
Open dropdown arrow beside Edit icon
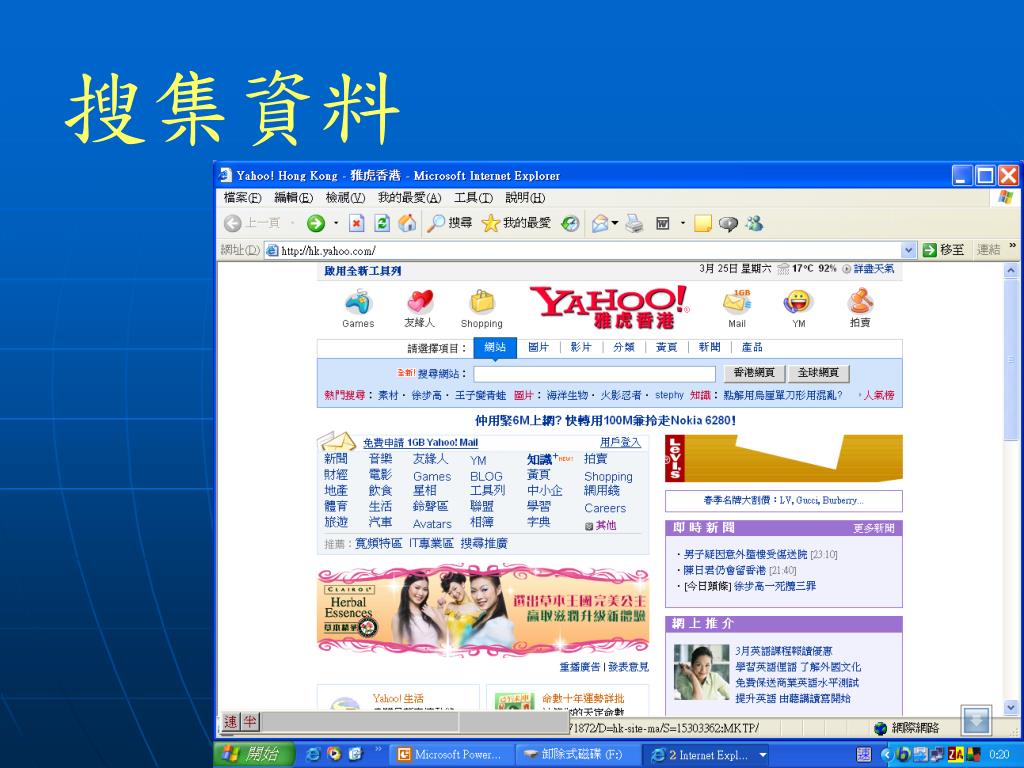coord(682,223)
